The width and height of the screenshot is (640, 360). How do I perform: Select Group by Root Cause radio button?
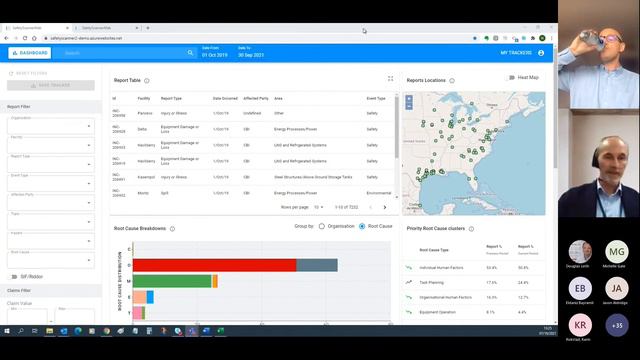click(362, 226)
